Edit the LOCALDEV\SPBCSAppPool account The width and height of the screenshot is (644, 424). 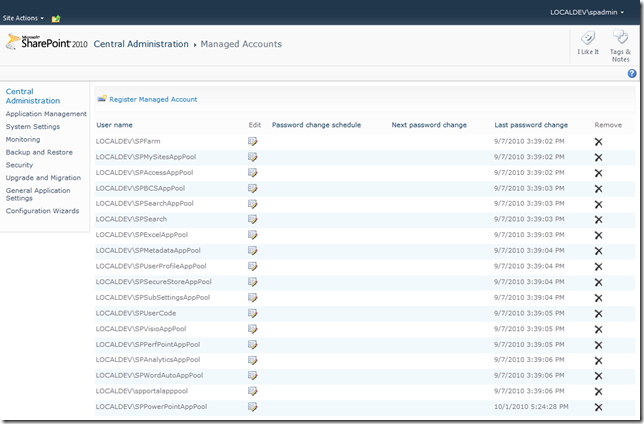pos(253,188)
